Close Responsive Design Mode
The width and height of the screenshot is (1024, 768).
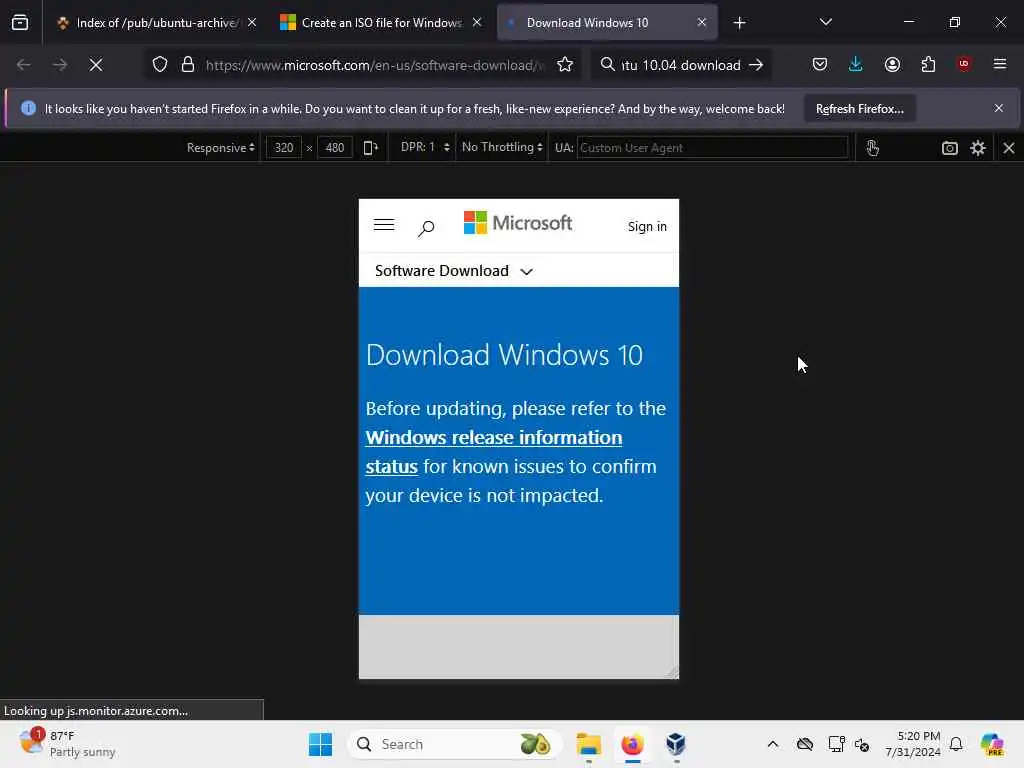1009,148
